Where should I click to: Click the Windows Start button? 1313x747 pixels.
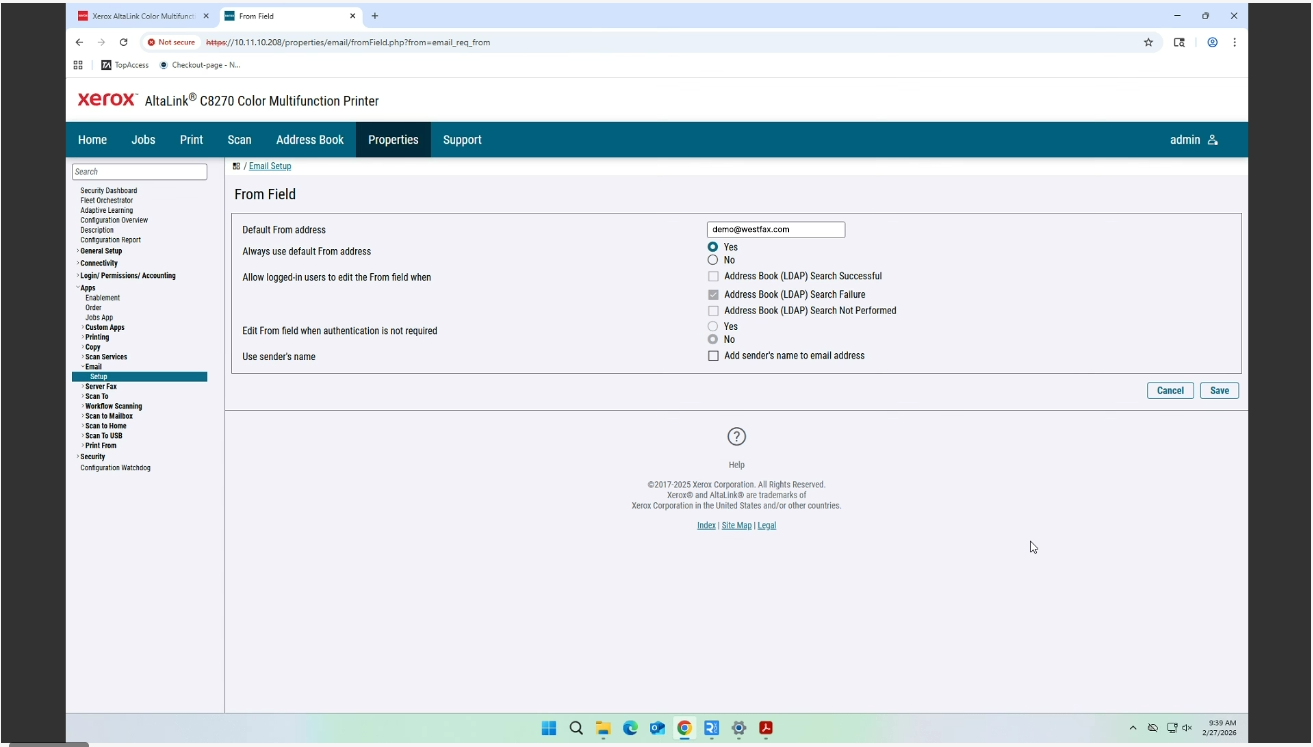pos(548,728)
